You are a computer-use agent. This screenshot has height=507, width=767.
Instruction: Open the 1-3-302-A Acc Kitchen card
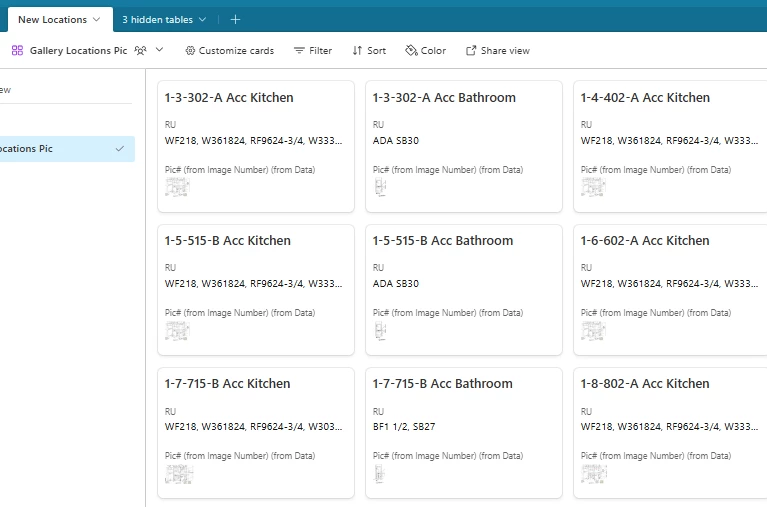point(256,146)
